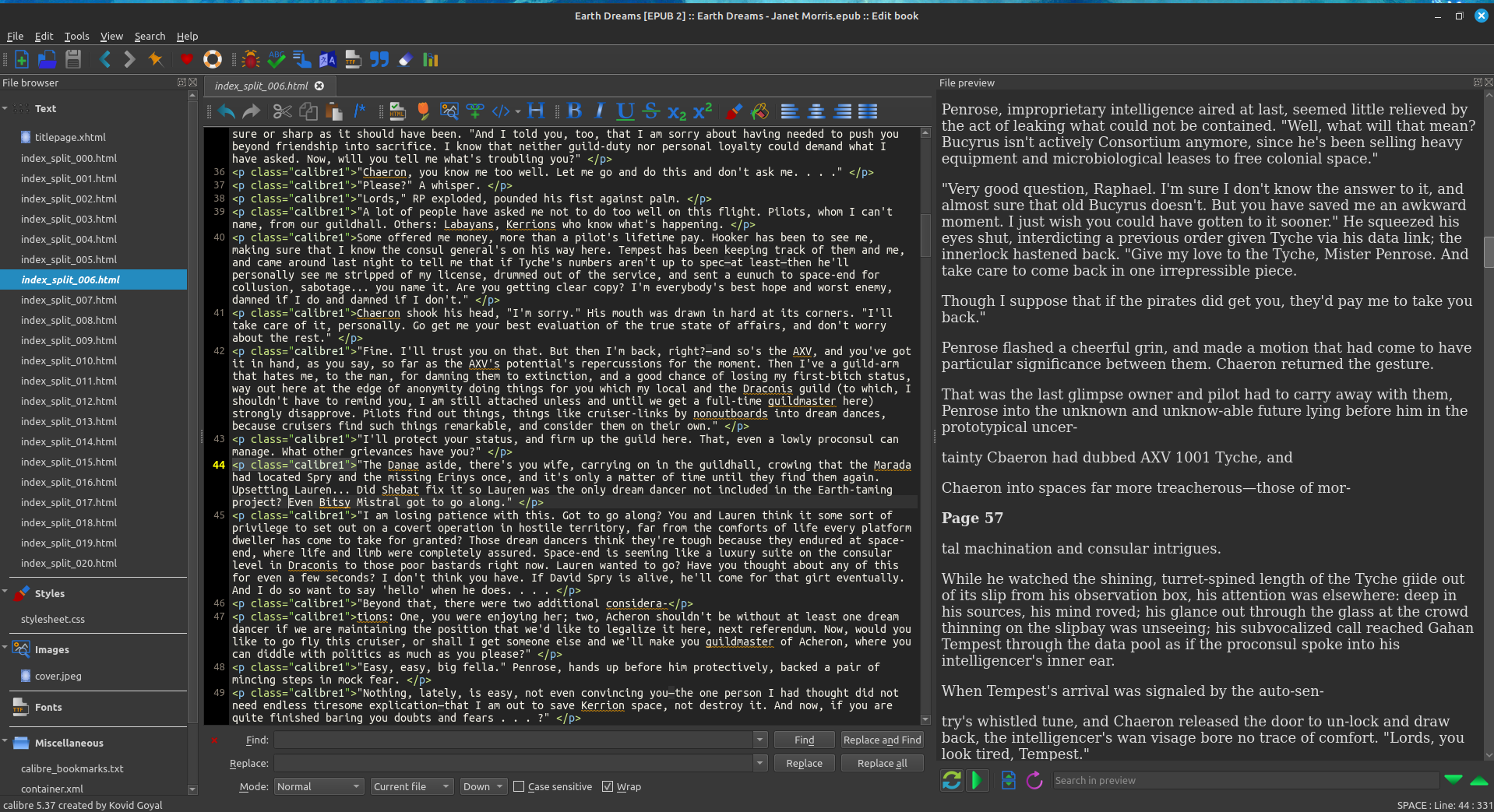1494x812 pixels.
Task: Click the Search in preview field
Action: click(x=1246, y=780)
